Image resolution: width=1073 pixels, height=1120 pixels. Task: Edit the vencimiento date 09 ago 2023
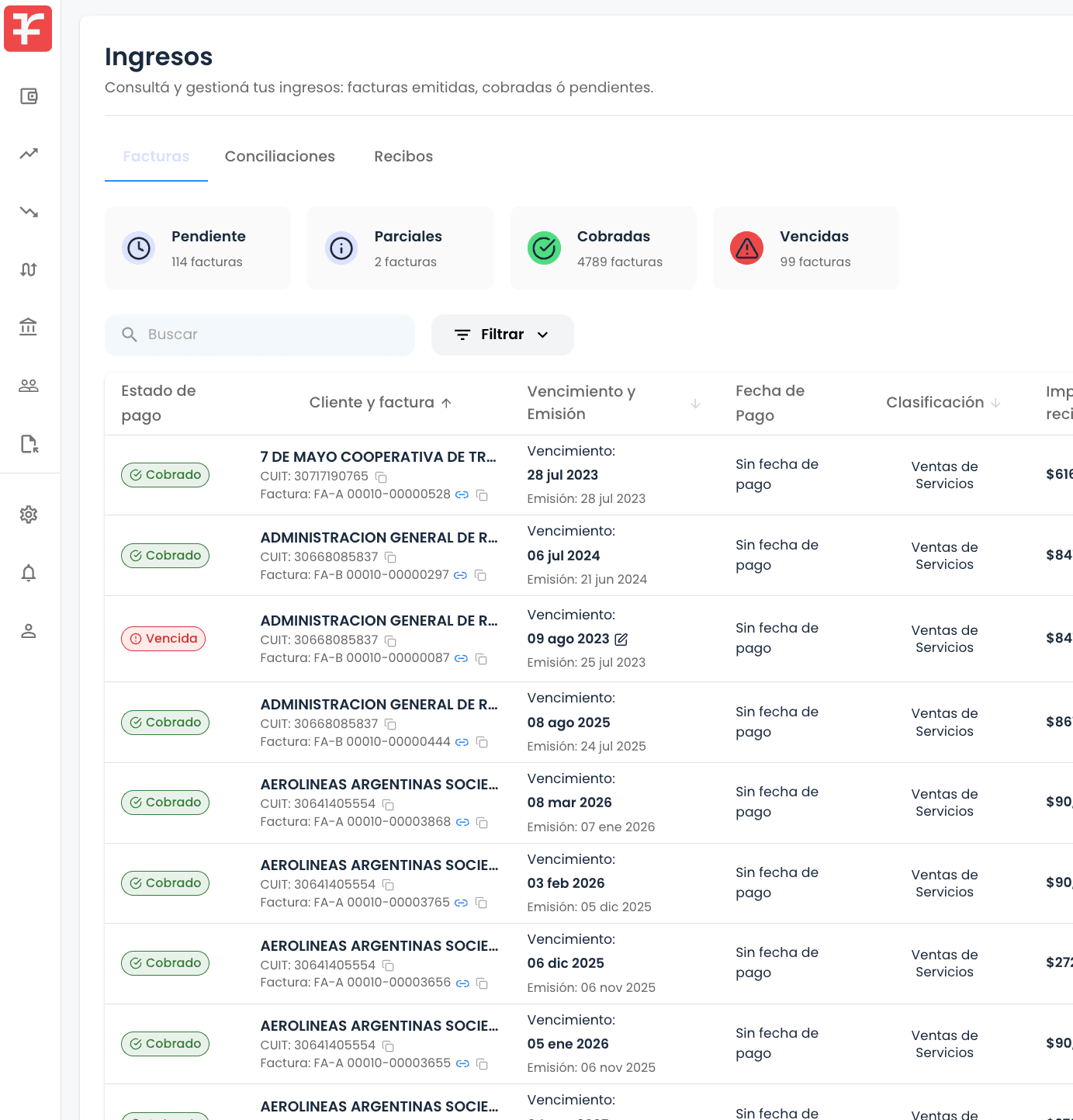(x=621, y=639)
